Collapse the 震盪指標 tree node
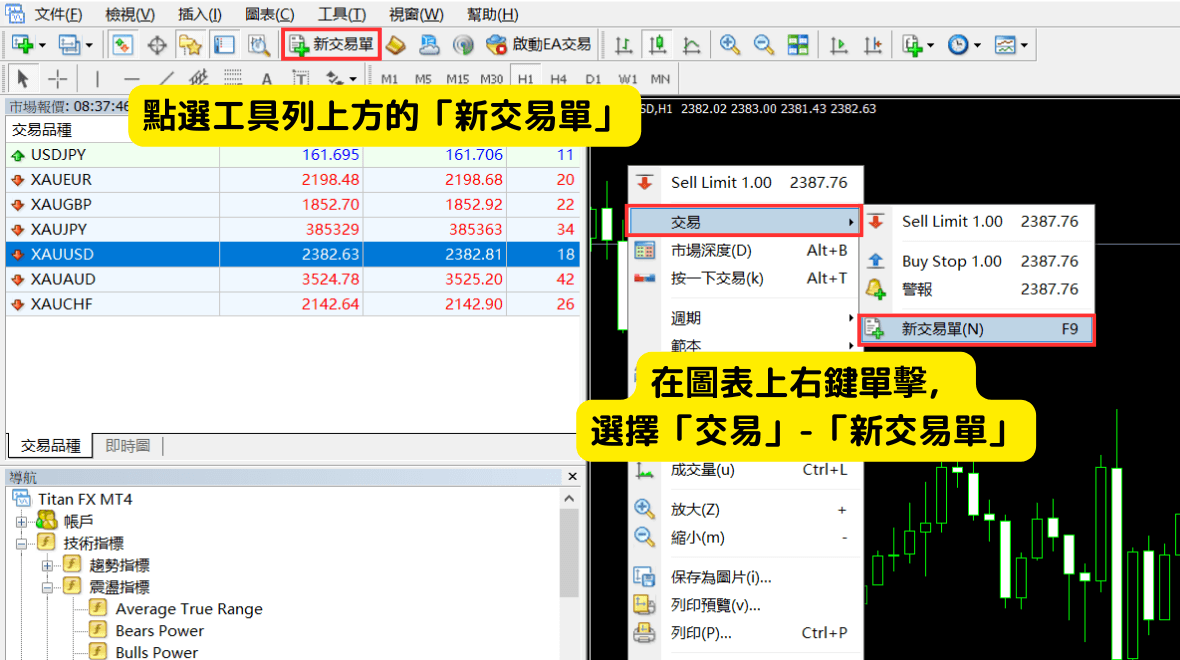This screenshot has height=660, width=1180. pos(47,587)
